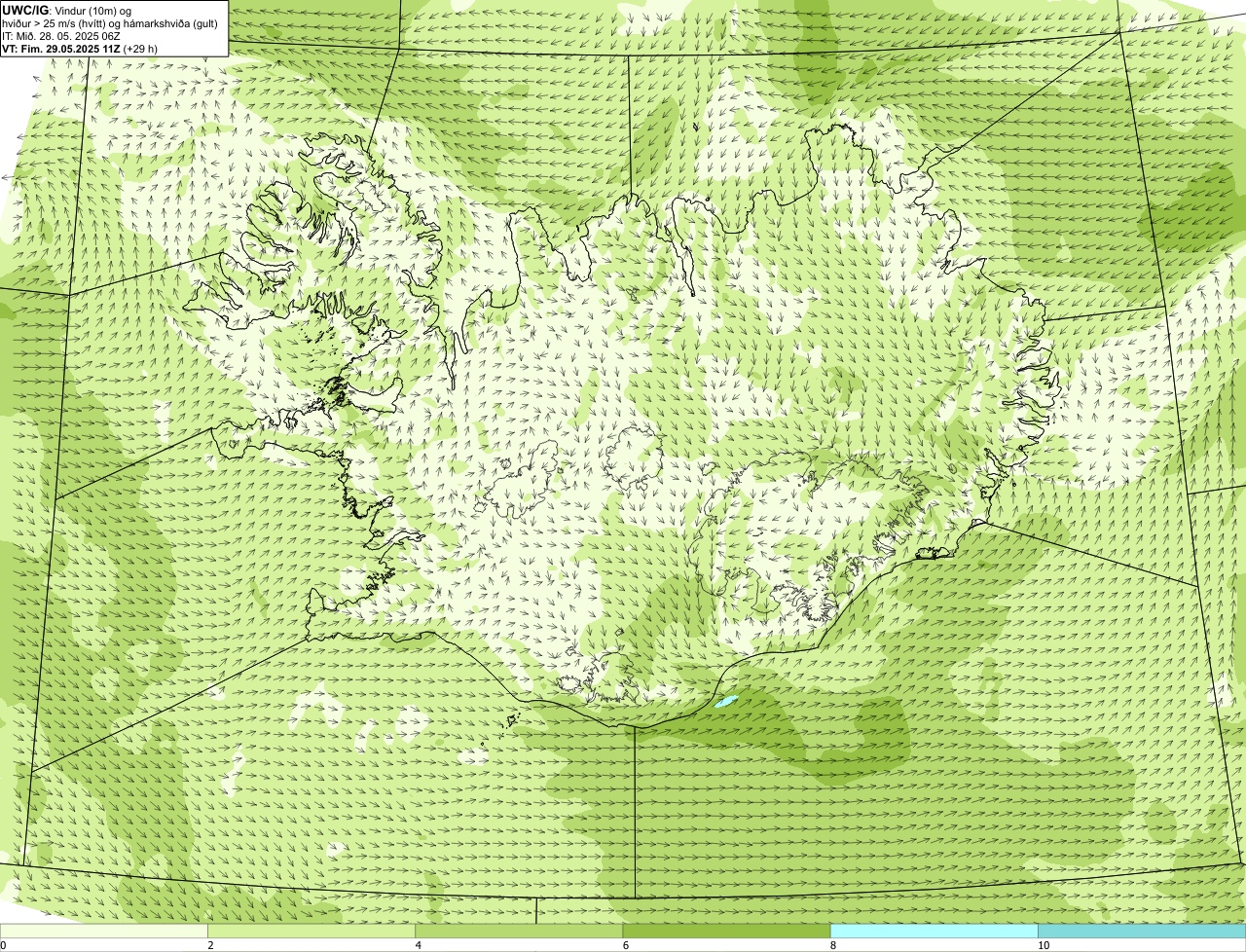The width and height of the screenshot is (1246, 952).
Task: Click the 8–10 m/s light cyan legend segment
Action: 934,932
